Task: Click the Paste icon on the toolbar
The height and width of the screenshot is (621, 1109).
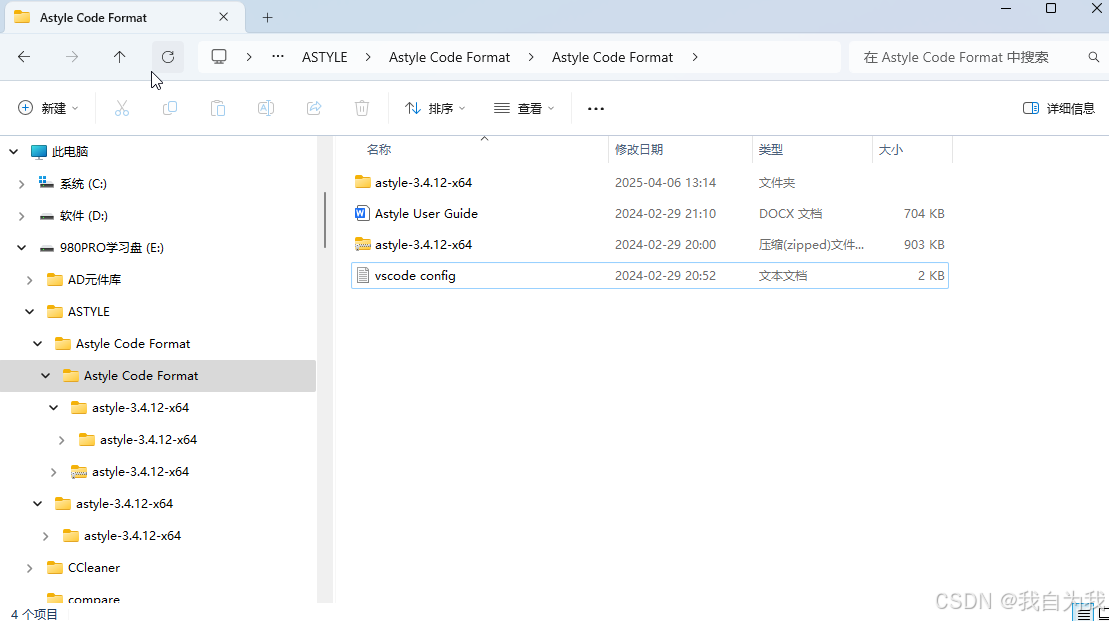Action: [x=217, y=108]
